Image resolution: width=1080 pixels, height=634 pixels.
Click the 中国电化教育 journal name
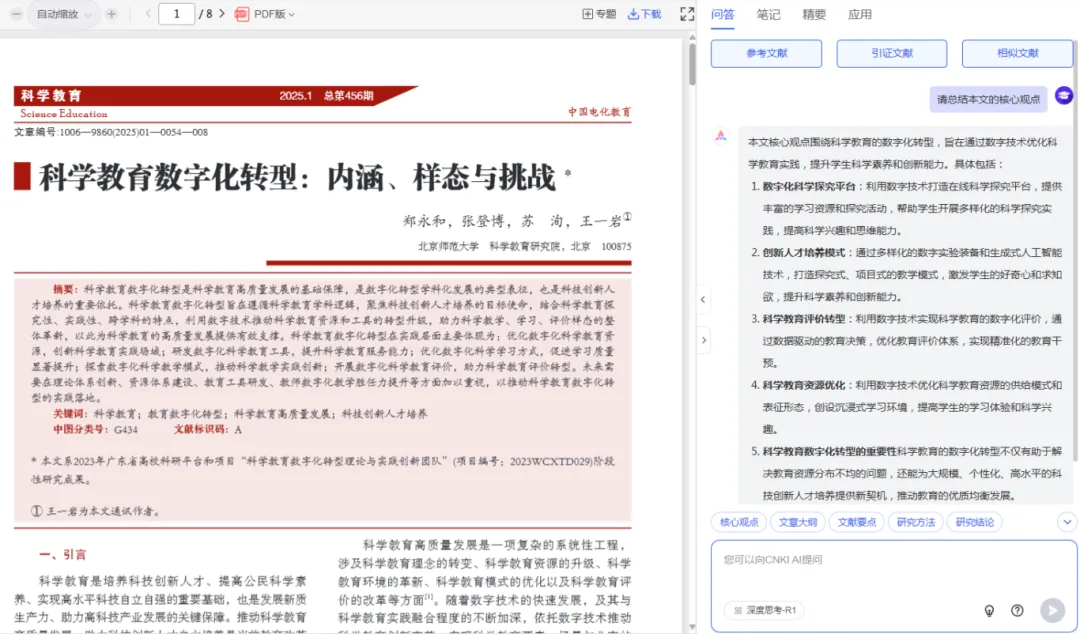click(x=599, y=112)
